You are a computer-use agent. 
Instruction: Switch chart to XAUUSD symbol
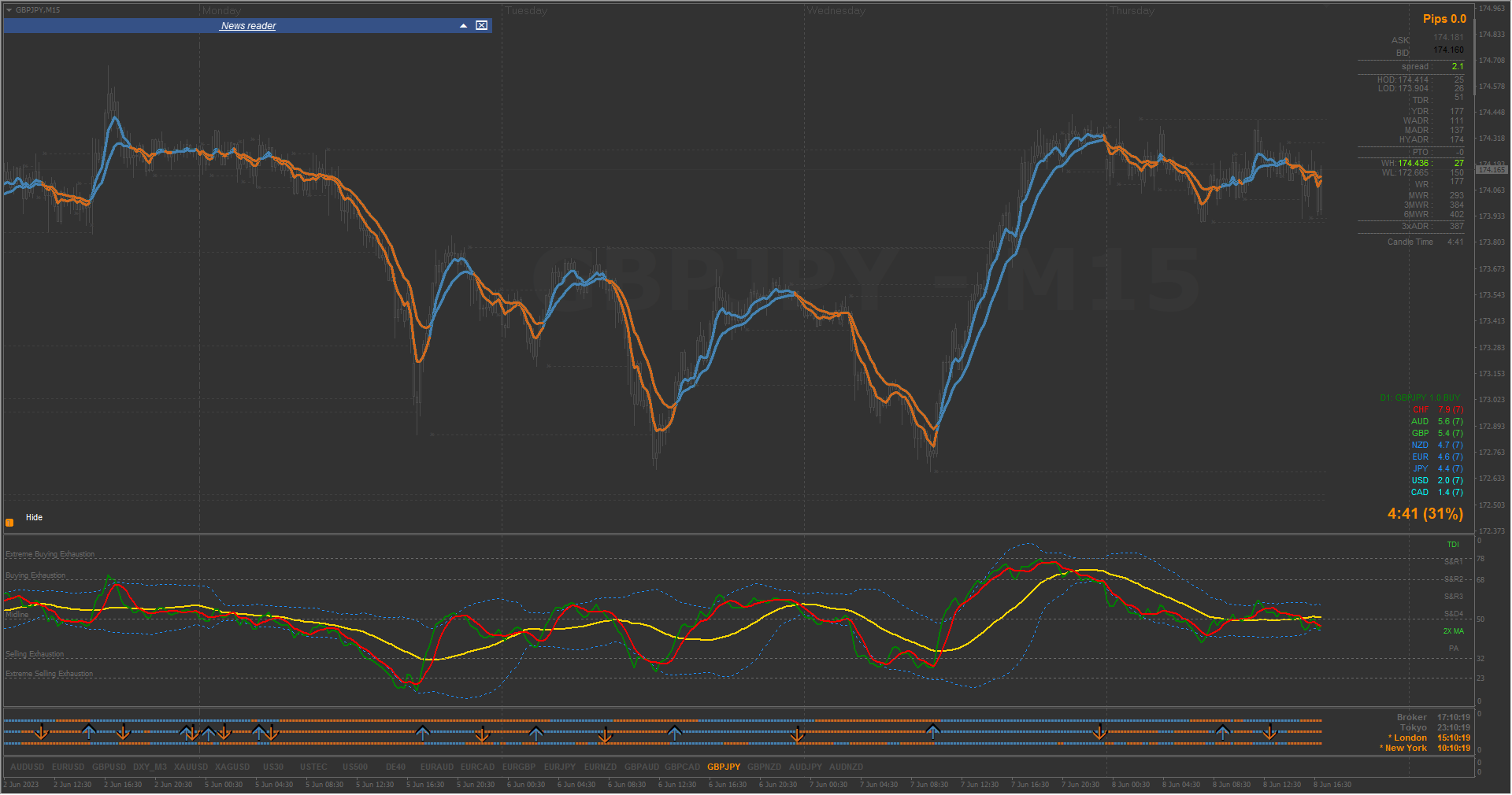click(191, 767)
